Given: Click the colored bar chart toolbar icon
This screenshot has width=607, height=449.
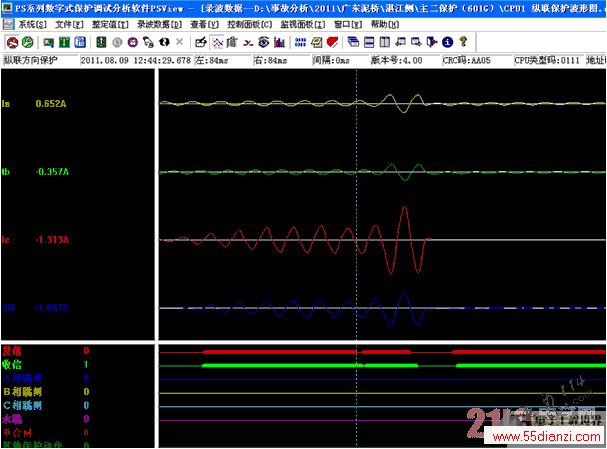Looking at the screenshot, I should (x=279, y=42).
